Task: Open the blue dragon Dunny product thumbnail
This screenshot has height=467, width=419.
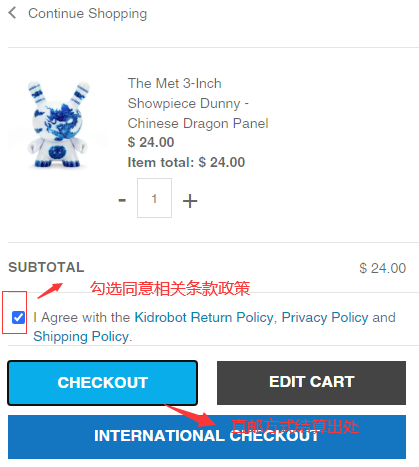Action: coord(58,124)
